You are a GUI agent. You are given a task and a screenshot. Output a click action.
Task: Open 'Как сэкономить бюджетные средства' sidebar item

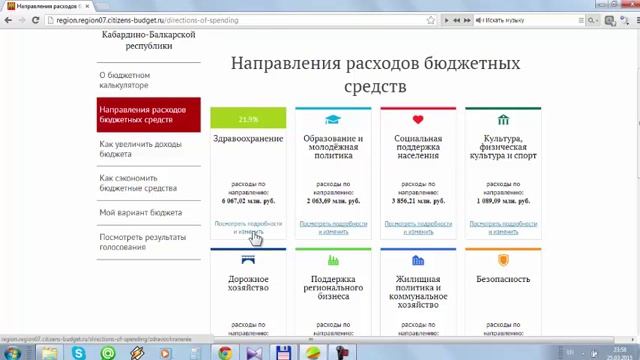[x=149, y=183]
